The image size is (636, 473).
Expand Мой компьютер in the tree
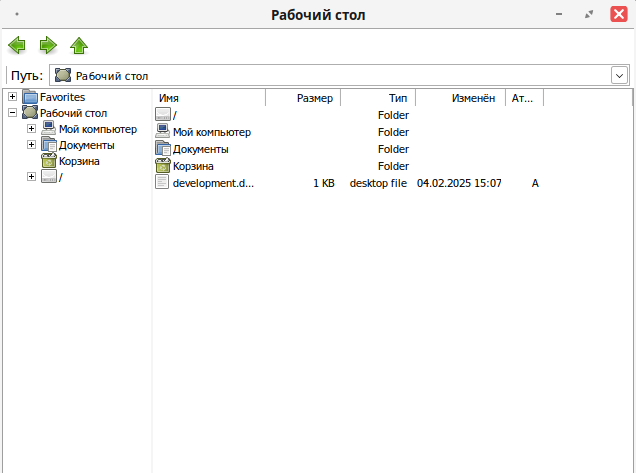pos(31,129)
